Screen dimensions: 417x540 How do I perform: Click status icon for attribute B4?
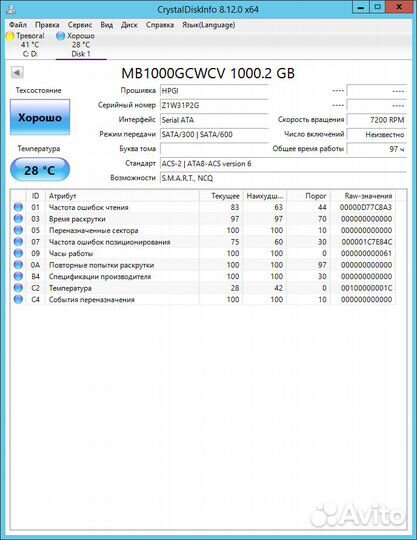(18, 276)
